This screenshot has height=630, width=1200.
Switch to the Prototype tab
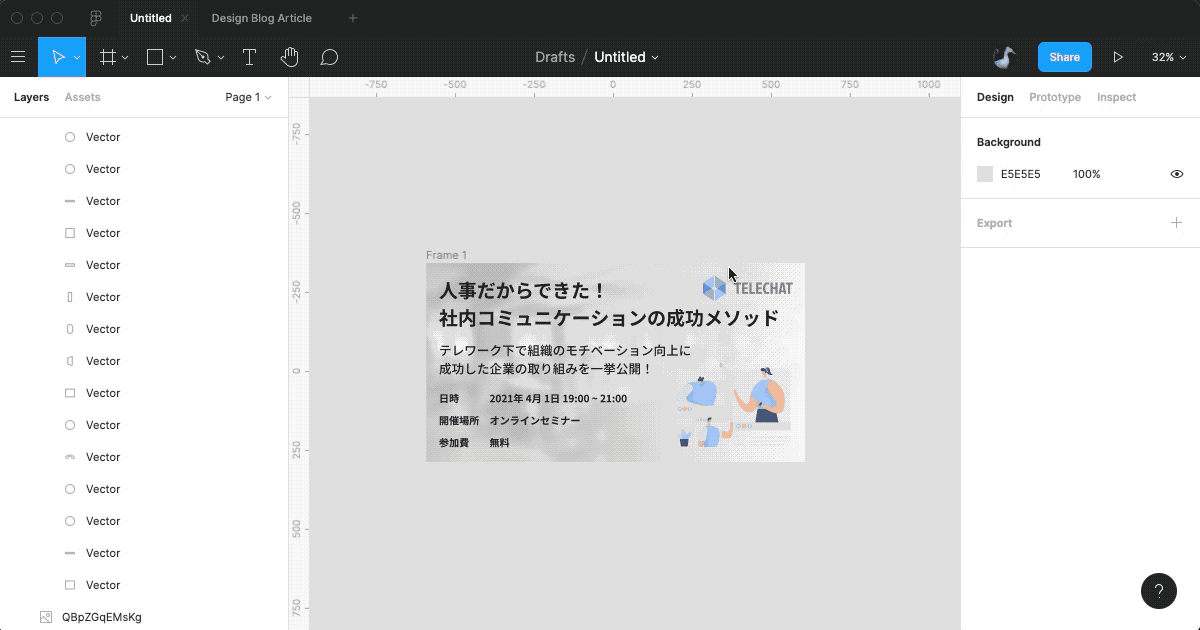(x=1055, y=97)
